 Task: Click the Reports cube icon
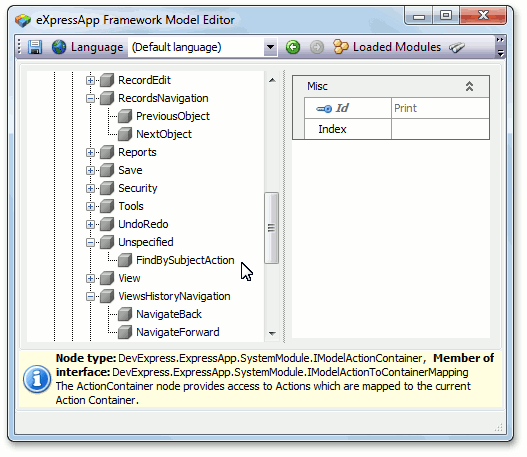[107, 153]
